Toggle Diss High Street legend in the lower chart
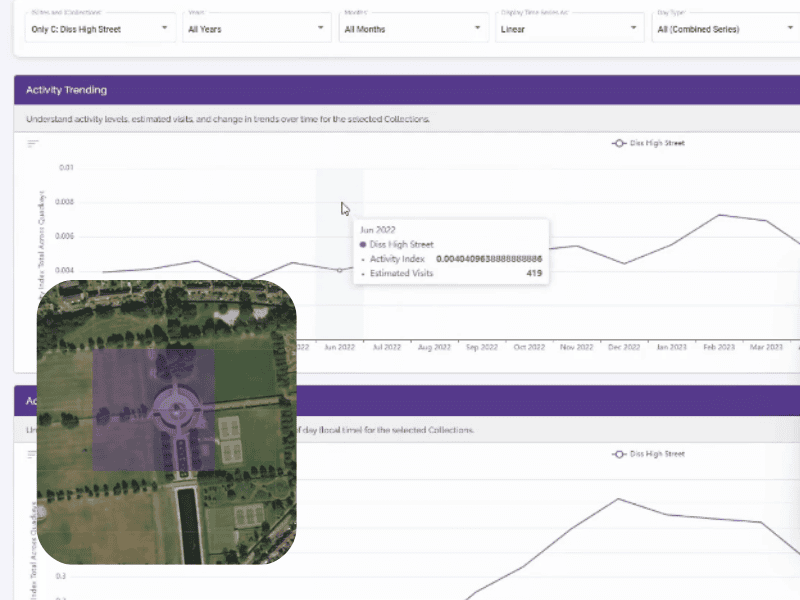Screen dimensions: 800x600 pyautogui.click(x=648, y=454)
